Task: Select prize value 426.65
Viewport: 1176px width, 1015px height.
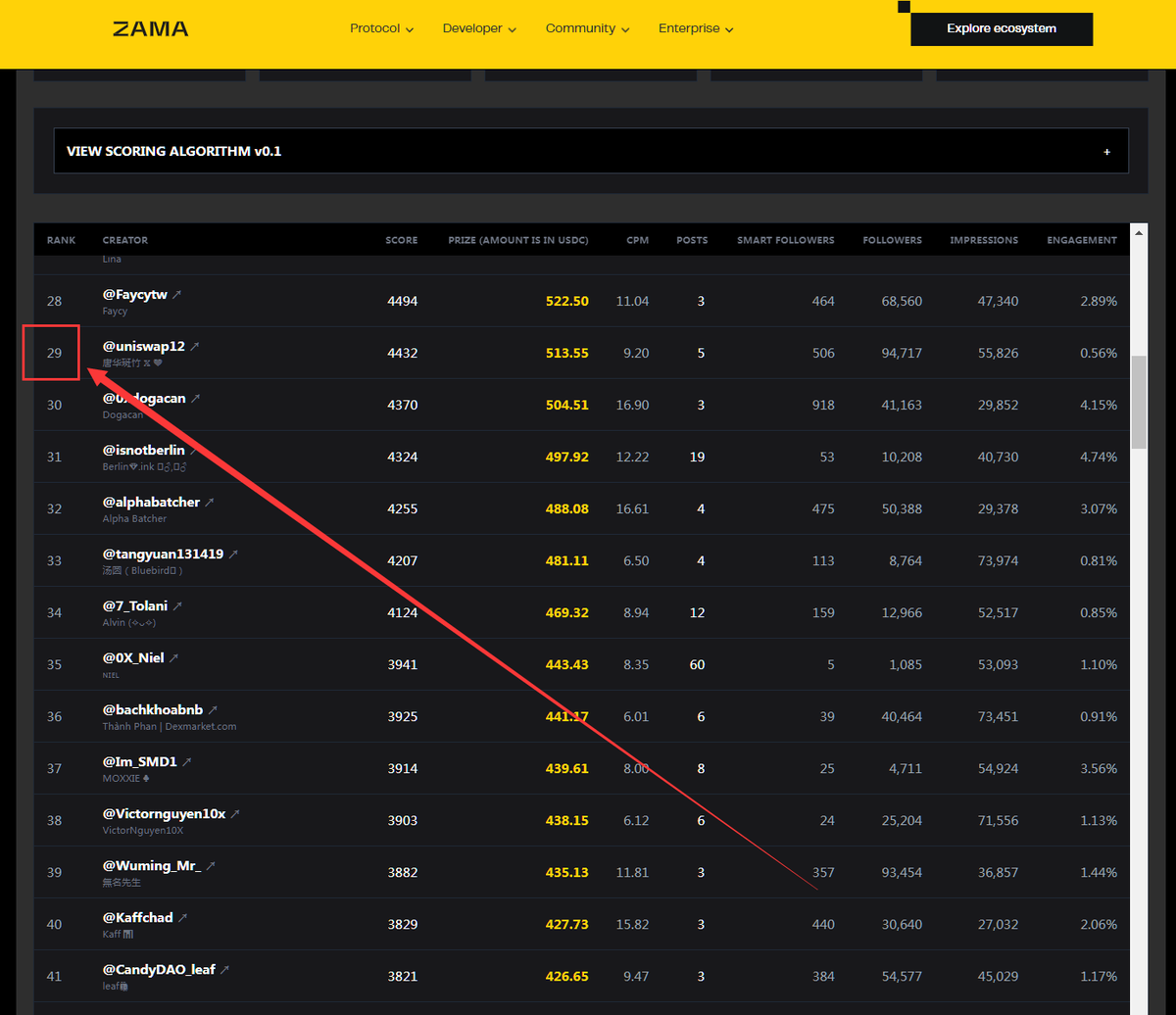Action: (x=567, y=976)
